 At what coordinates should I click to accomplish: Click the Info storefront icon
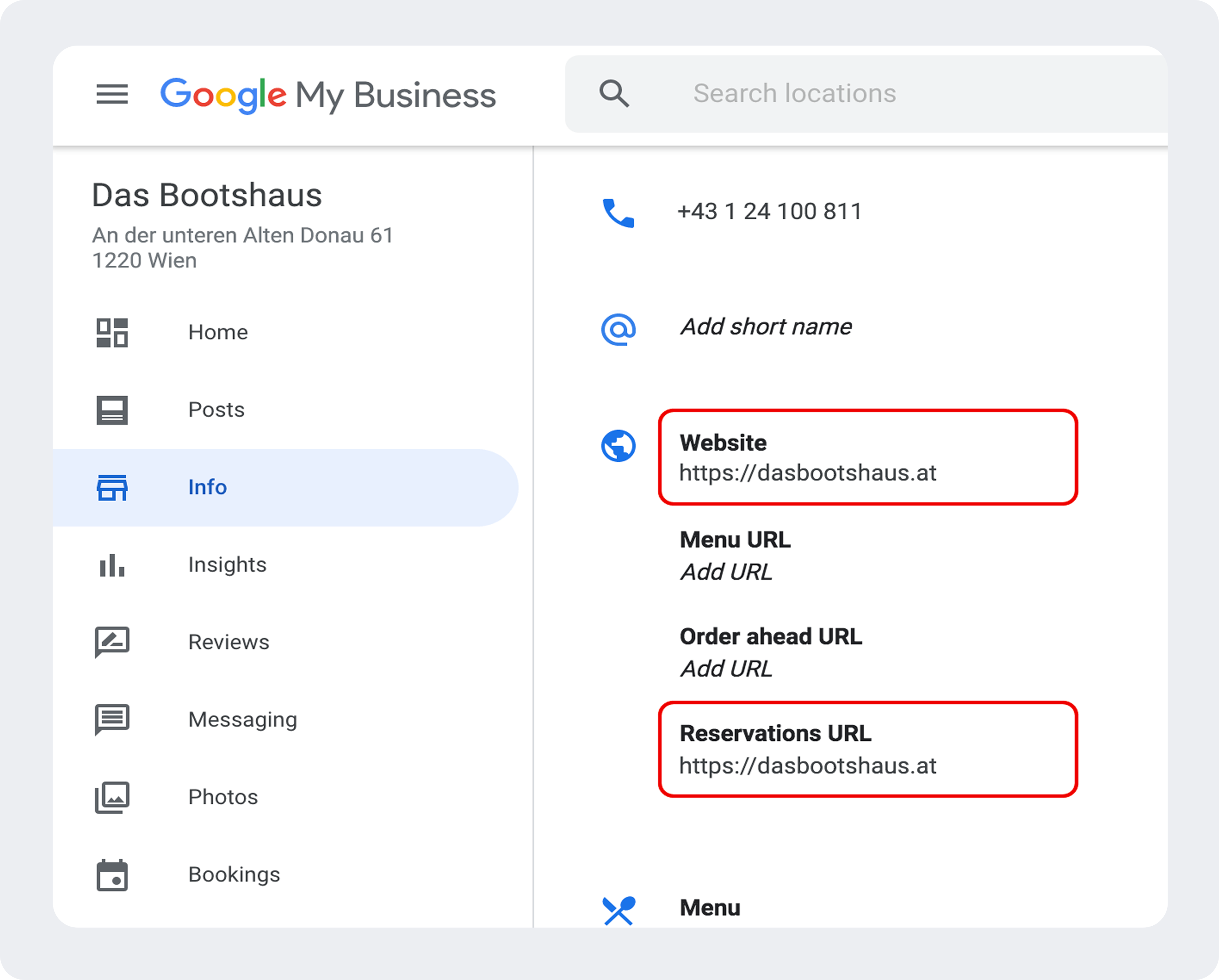click(112, 488)
